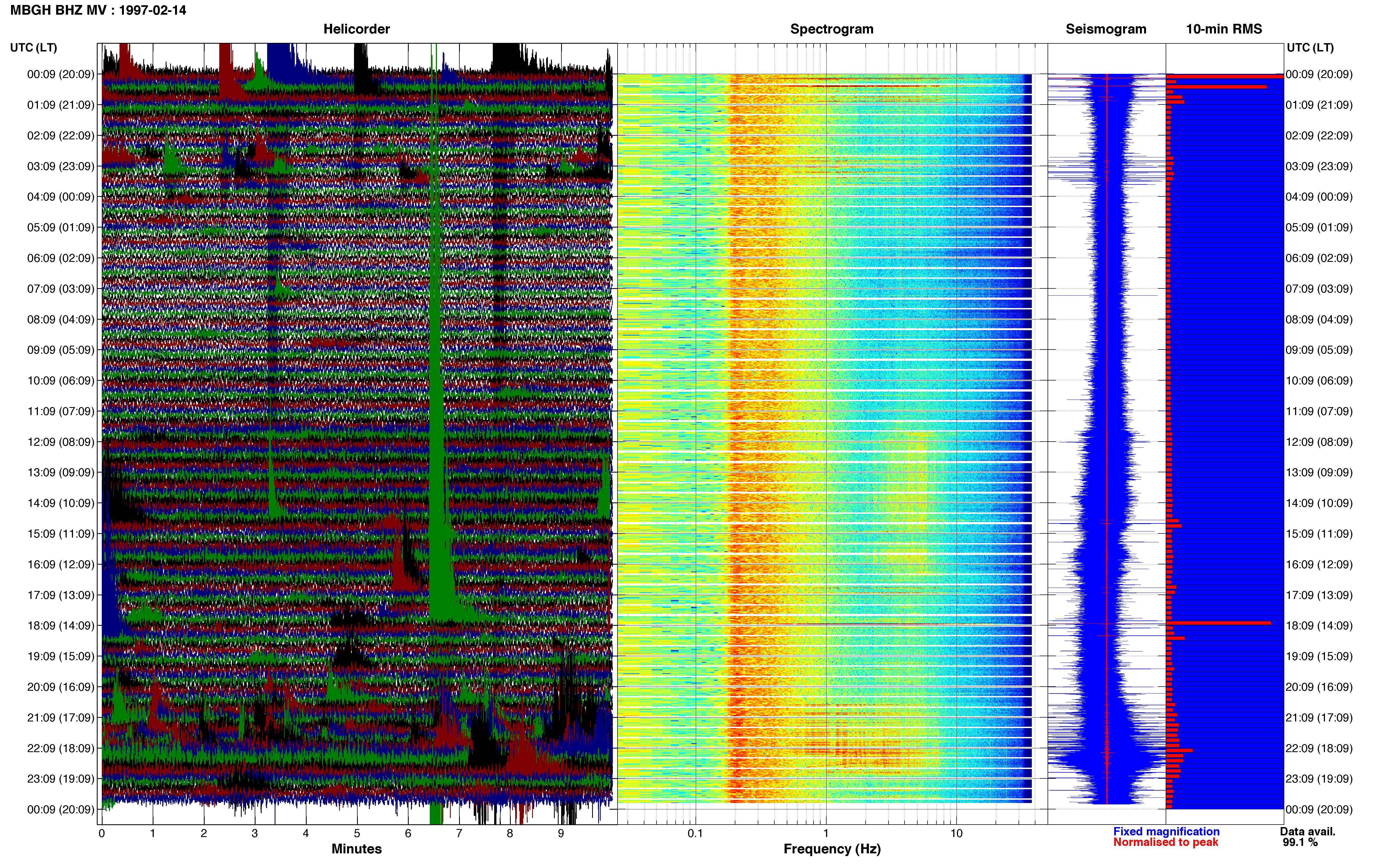This screenshot has height=868, width=1388.
Task: Click the 'Minutes' x-axis label
Action: [x=356, y=848]
